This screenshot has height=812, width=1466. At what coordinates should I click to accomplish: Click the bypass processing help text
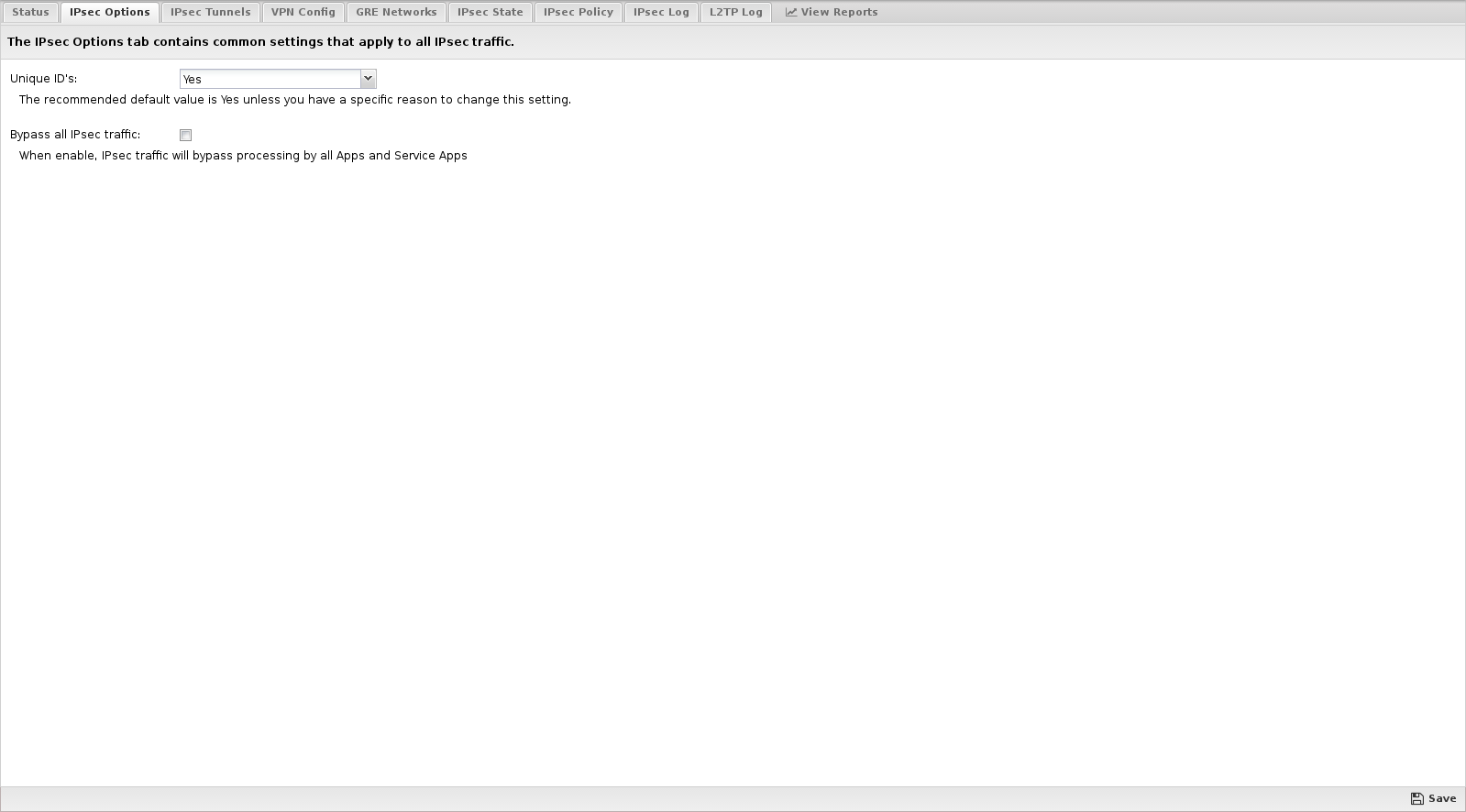[x=243, y=156]
